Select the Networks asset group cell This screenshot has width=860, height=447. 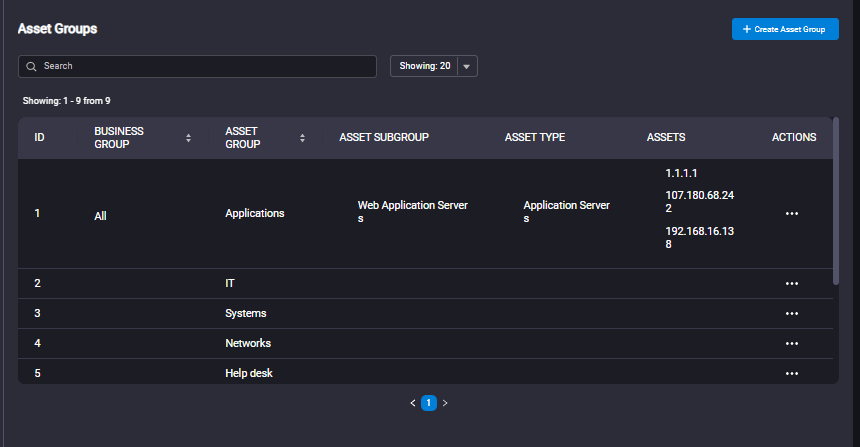[248, 343]
